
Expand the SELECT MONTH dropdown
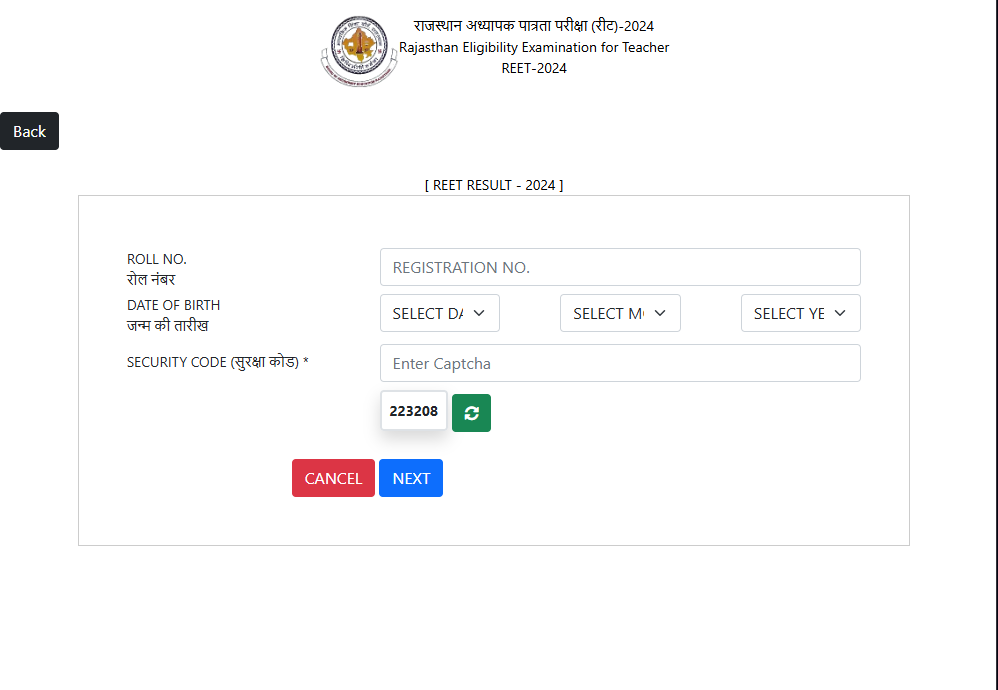[620, 313]
